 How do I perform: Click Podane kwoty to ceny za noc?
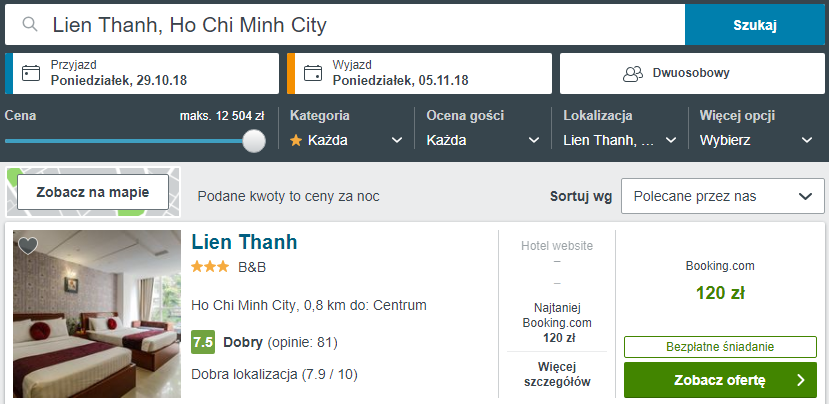[x=289, y=197]
